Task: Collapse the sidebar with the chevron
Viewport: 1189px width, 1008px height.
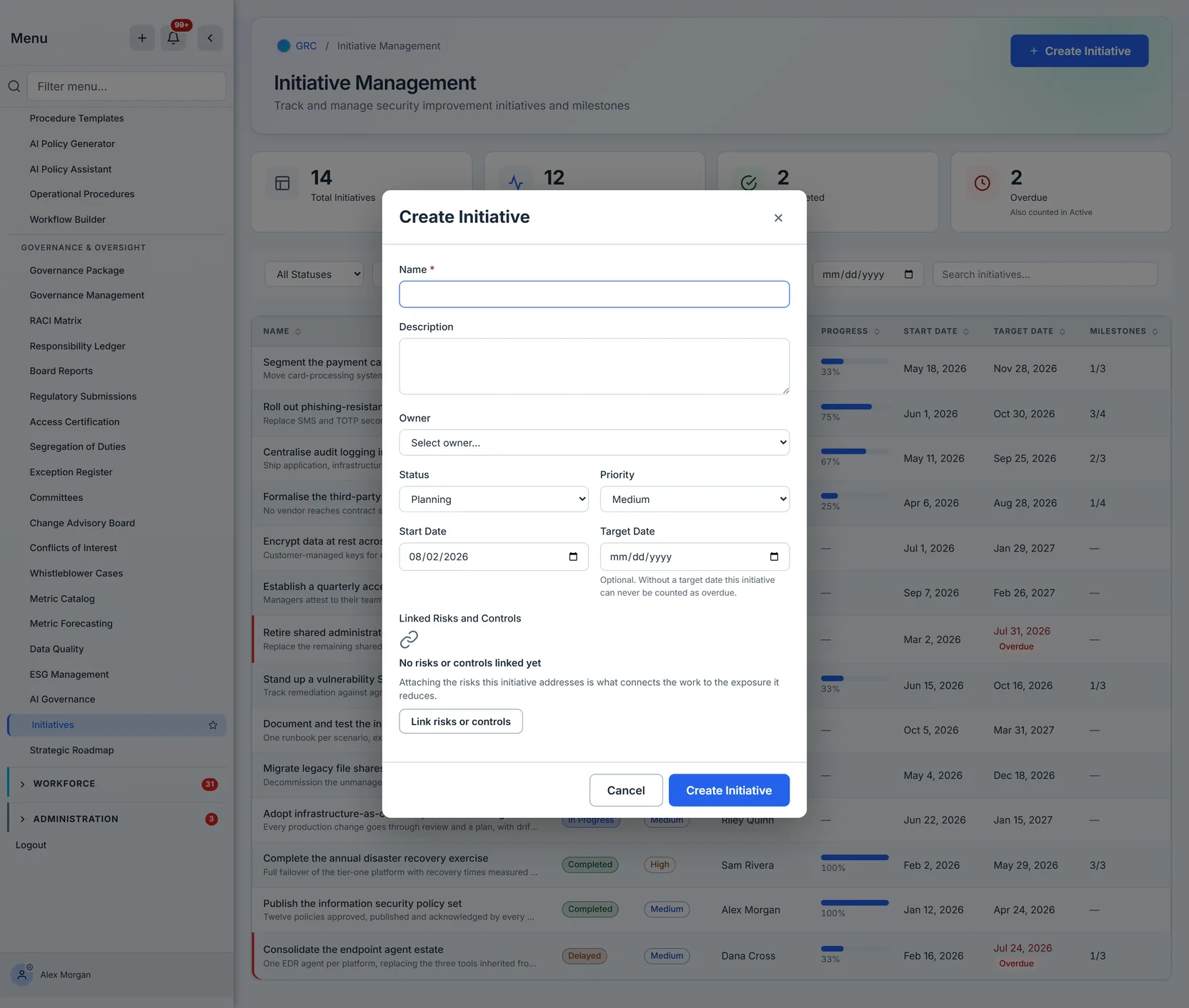Action: pos(210,38)
